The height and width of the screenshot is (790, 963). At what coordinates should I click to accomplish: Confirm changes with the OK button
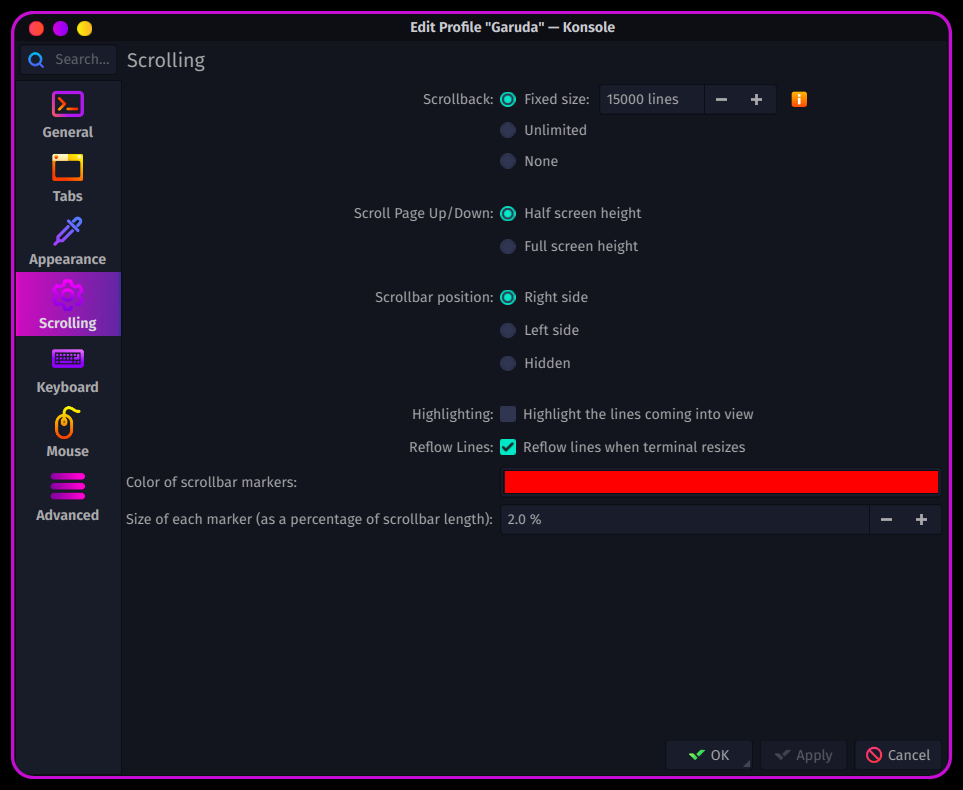[709, 755]
